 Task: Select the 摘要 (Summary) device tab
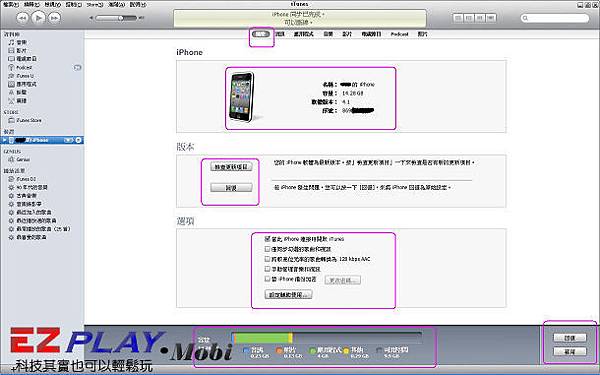(x=261, y=34)
